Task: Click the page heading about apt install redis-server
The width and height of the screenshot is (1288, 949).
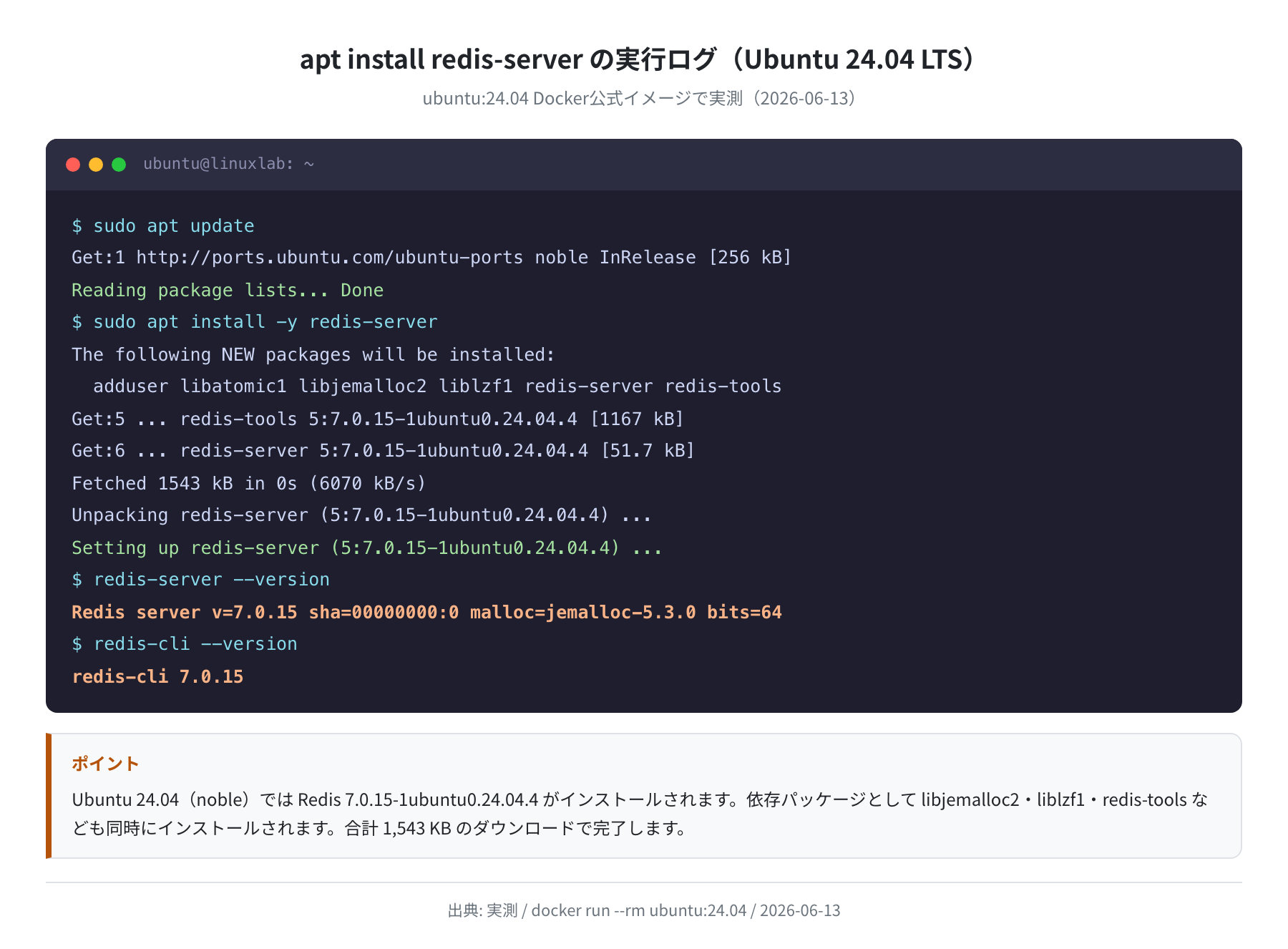Action: (x=637, y=59)
